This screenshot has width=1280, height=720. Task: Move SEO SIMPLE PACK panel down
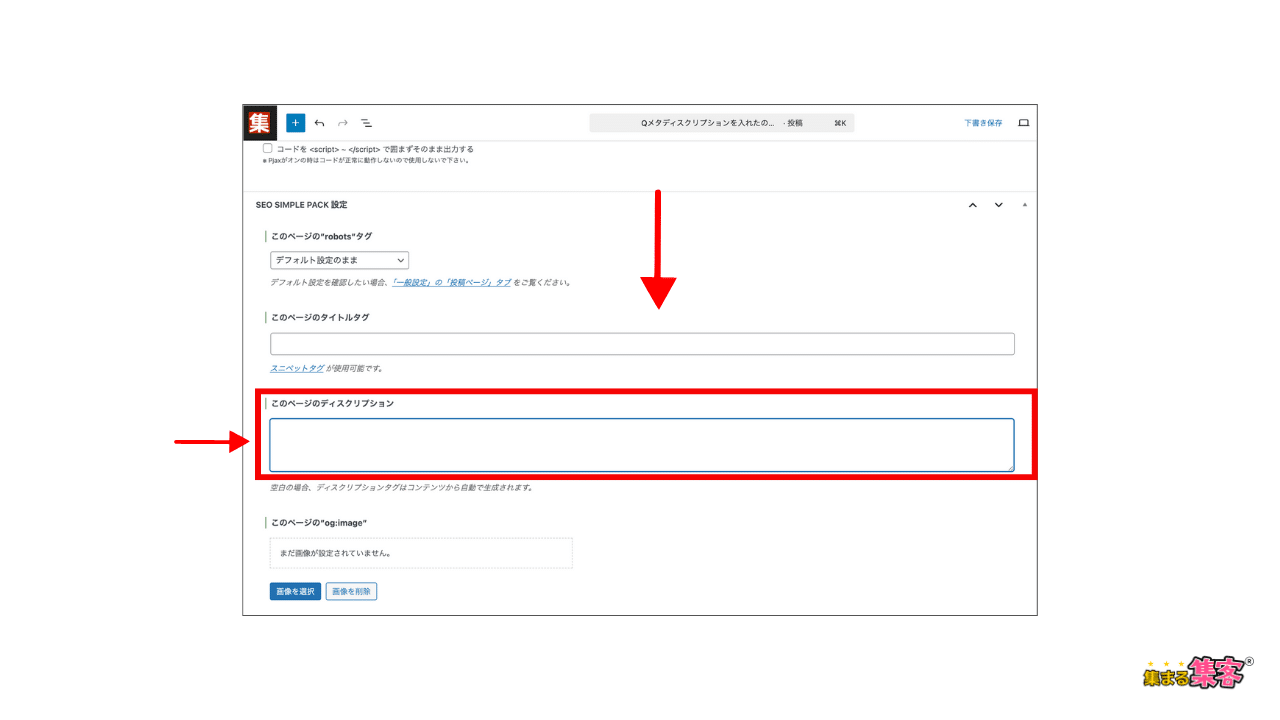[998, 205]
